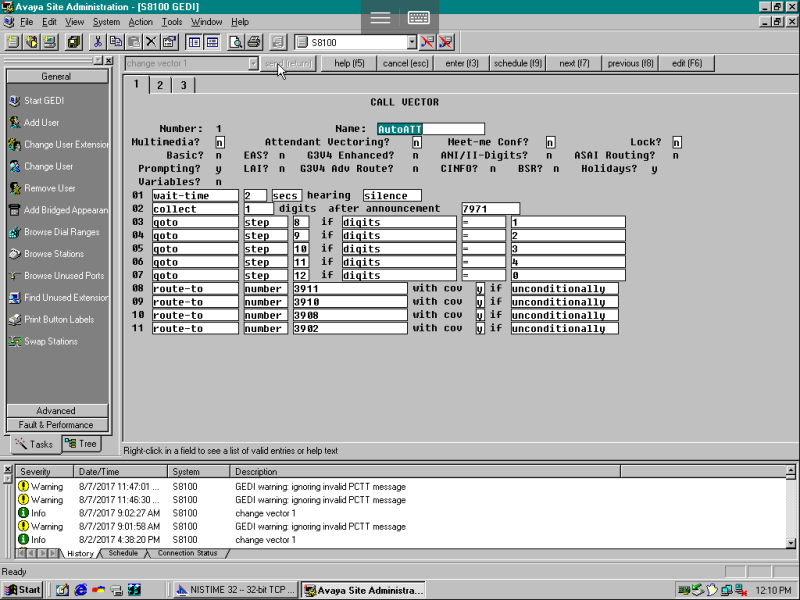The image size is (800, 600).
Task: Open the Swap Stations task
Action: coord(51,342)
